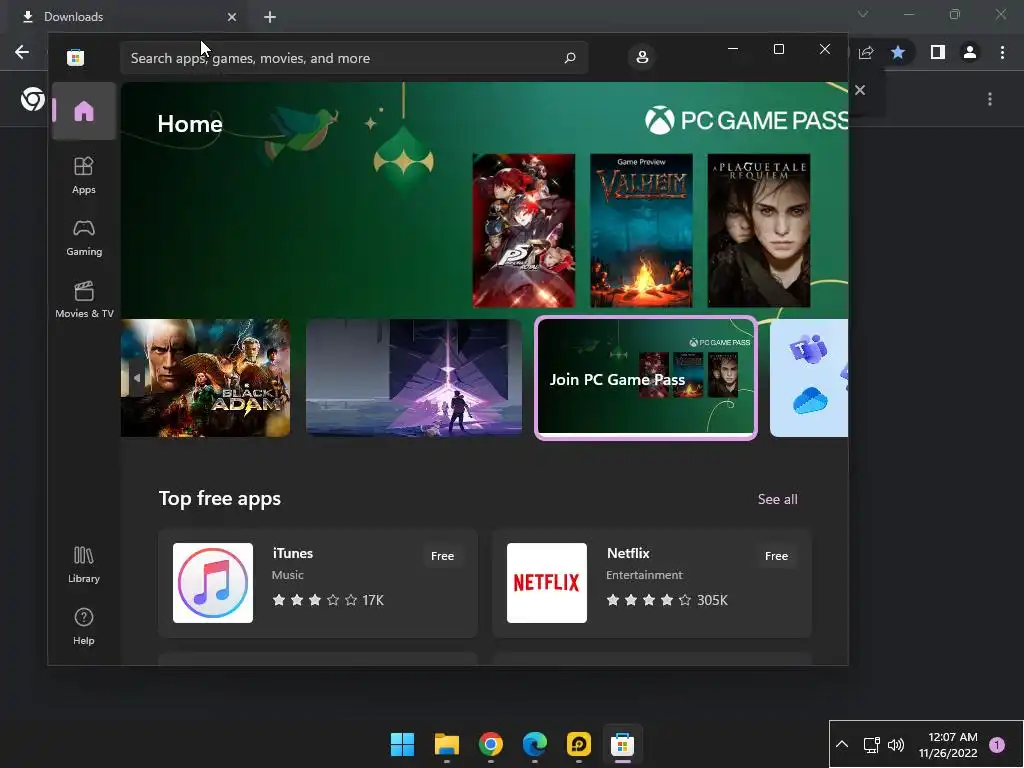Click Microsoft Store taskbar icon

(x=622, y=744)
